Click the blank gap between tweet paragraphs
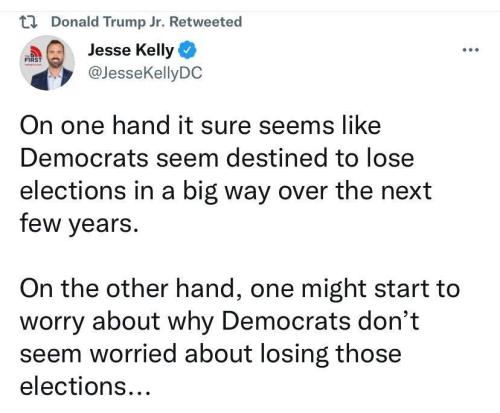 point(233,257)
